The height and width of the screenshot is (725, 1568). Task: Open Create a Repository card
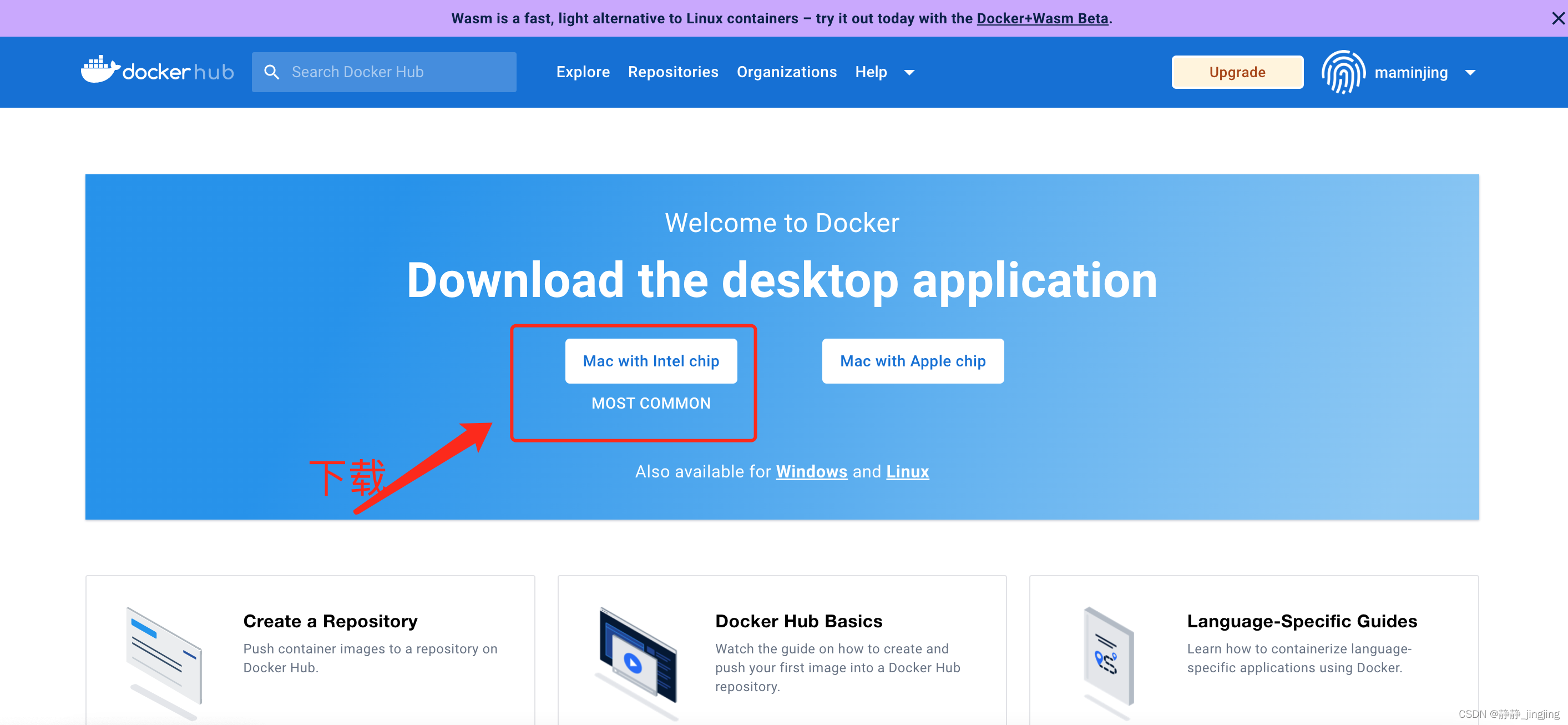[330, 621]
